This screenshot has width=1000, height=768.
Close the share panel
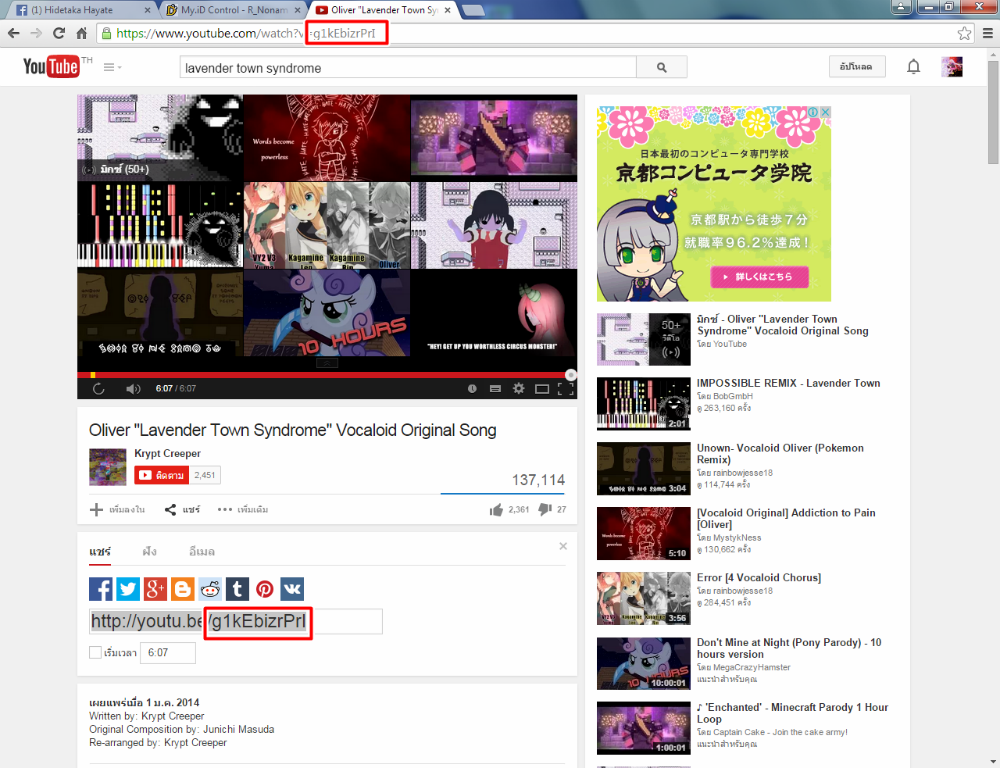pyautogui.click(x=563, y=546)
